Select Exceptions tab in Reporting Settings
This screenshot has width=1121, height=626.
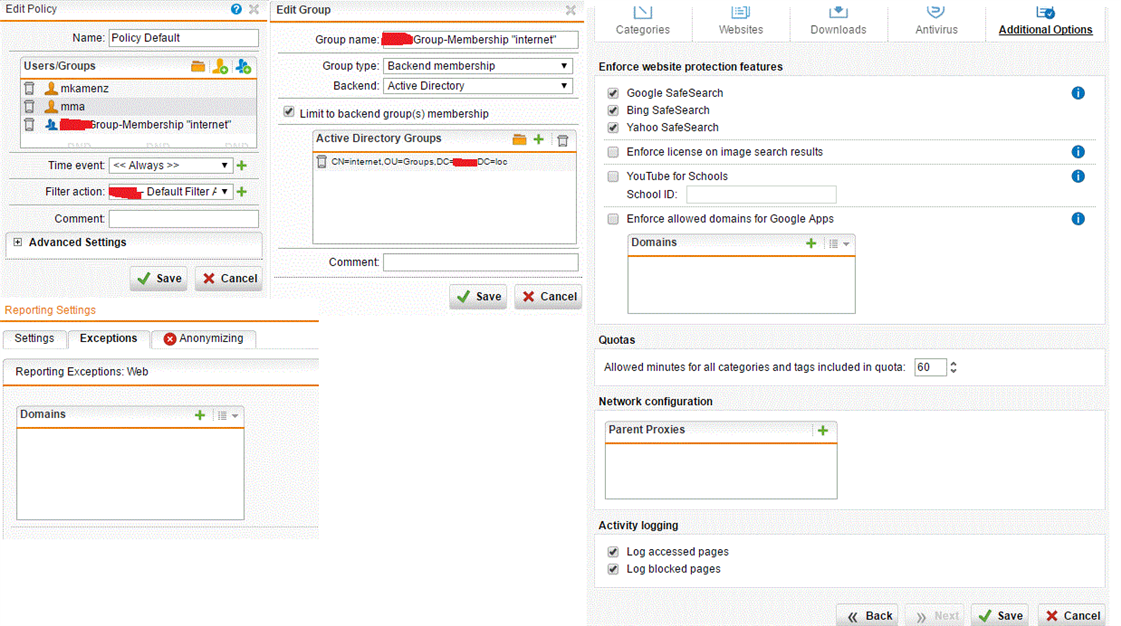(x=109, y=338)
